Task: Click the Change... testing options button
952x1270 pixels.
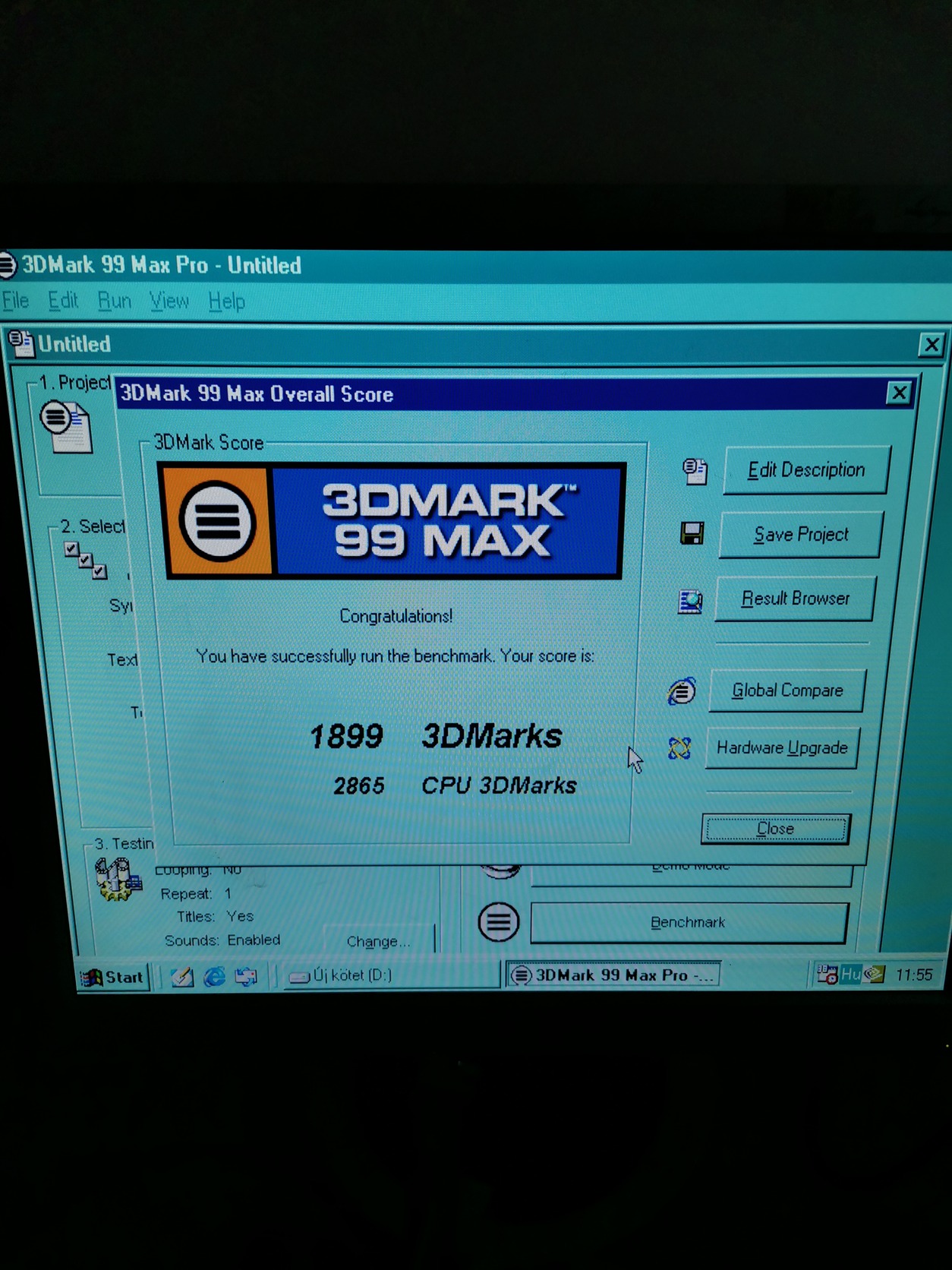Action: coord(378,942)
